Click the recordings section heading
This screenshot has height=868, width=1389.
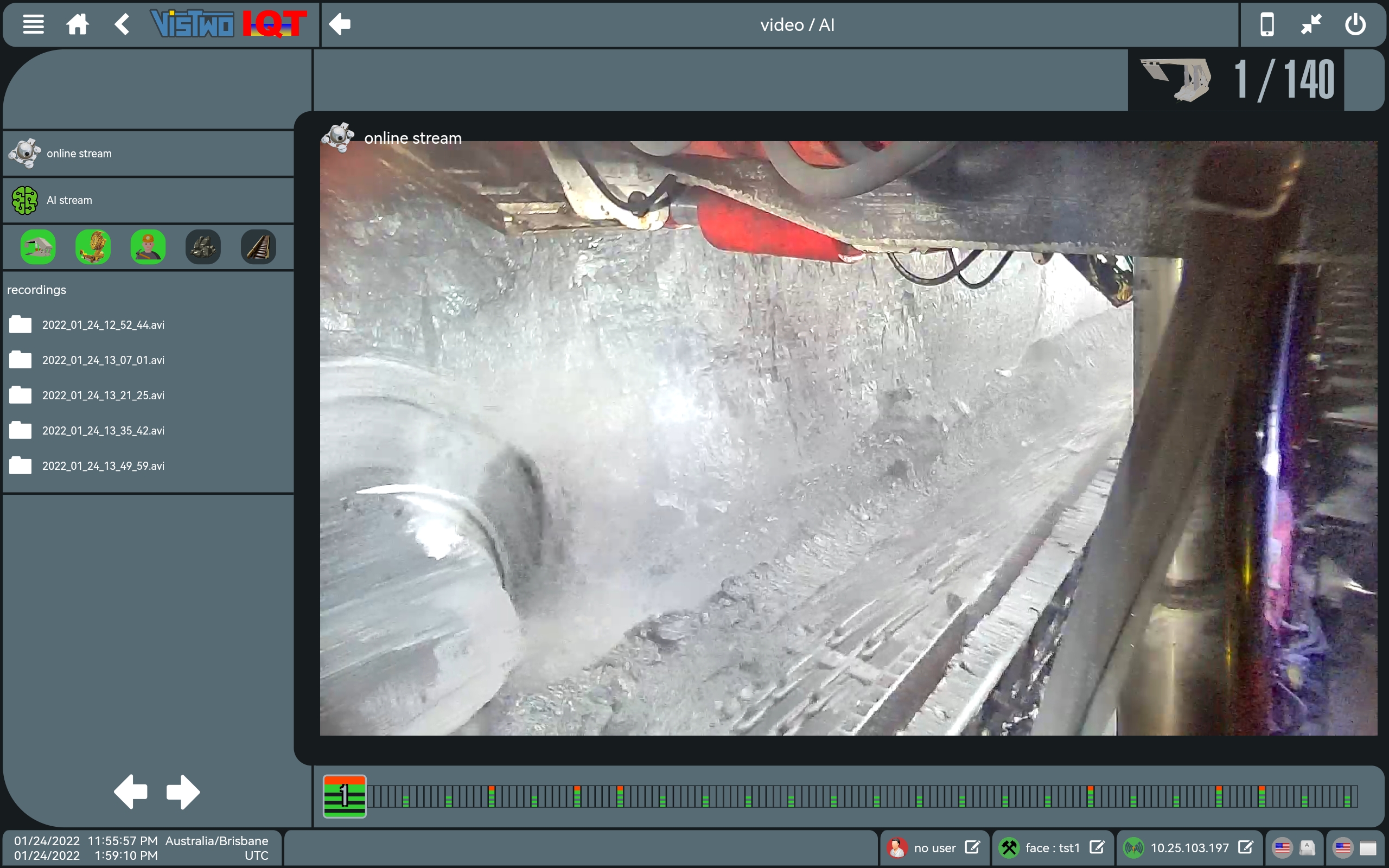[x=37, y=290]
